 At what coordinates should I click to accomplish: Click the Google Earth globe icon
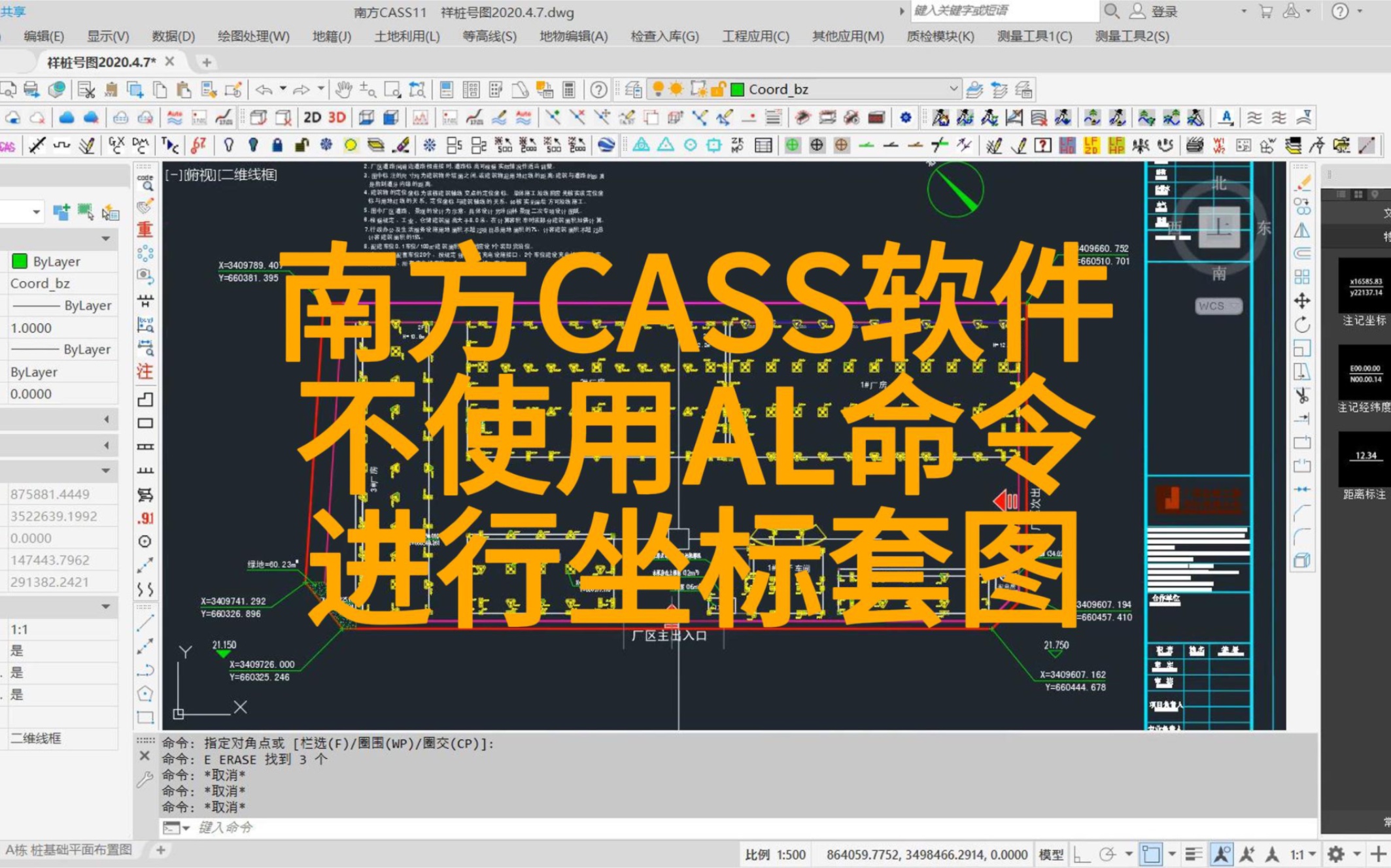(x=606, y=145)
